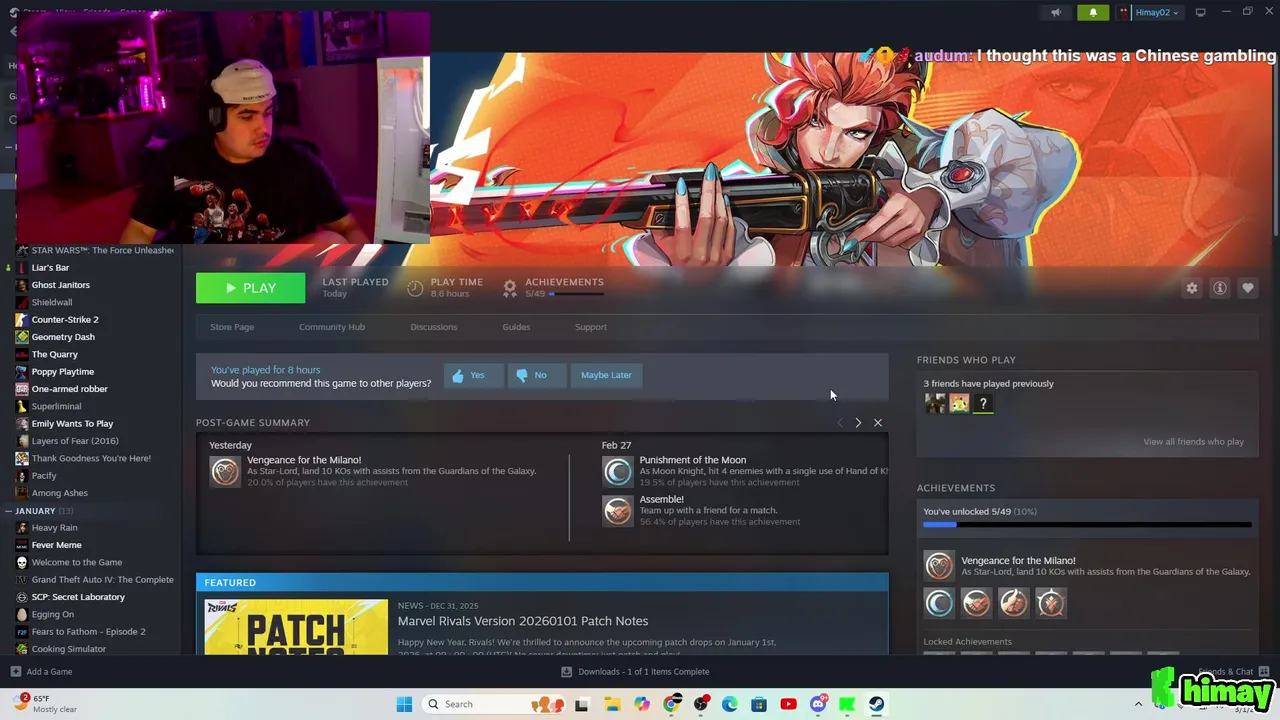This screenshot has width=1280, height=720.
Task: Click fist achievement badge in row
Action: tap(1013, 603)
